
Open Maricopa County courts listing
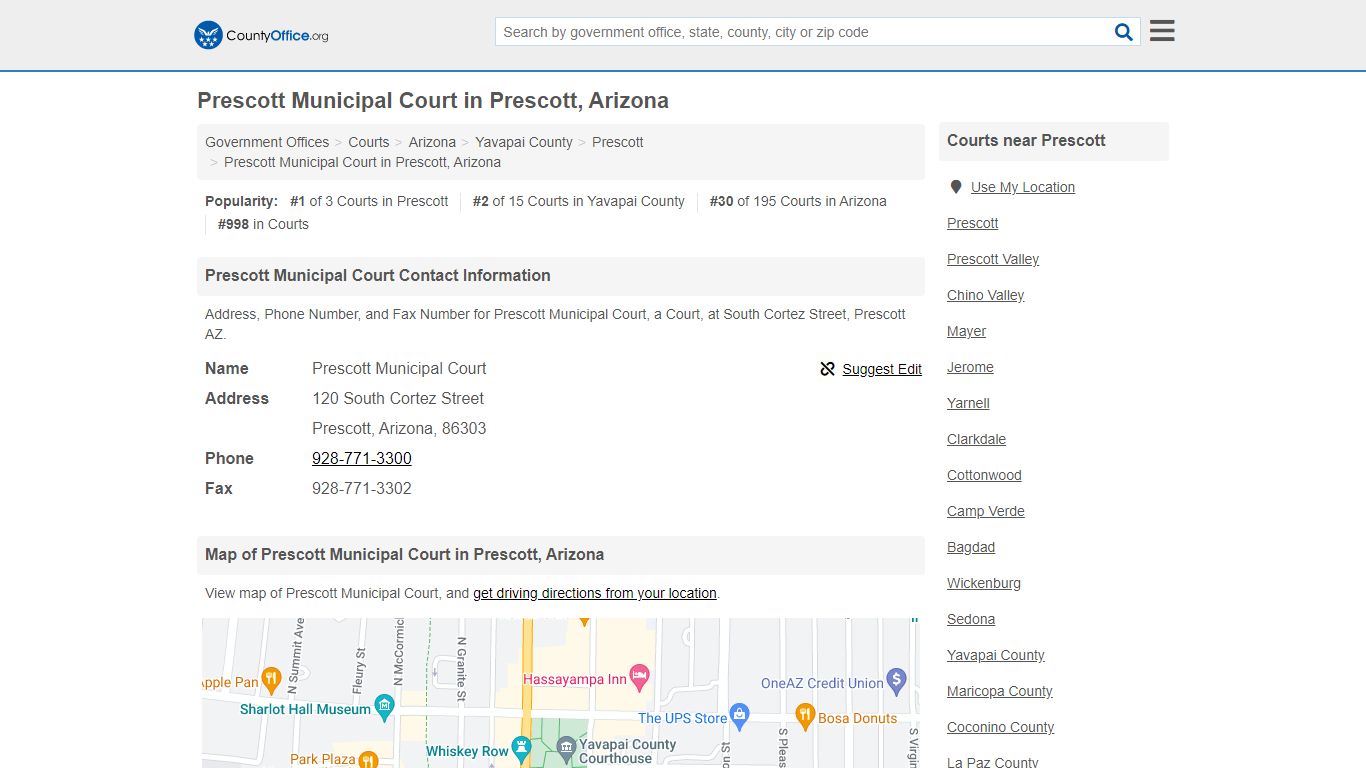999,691
